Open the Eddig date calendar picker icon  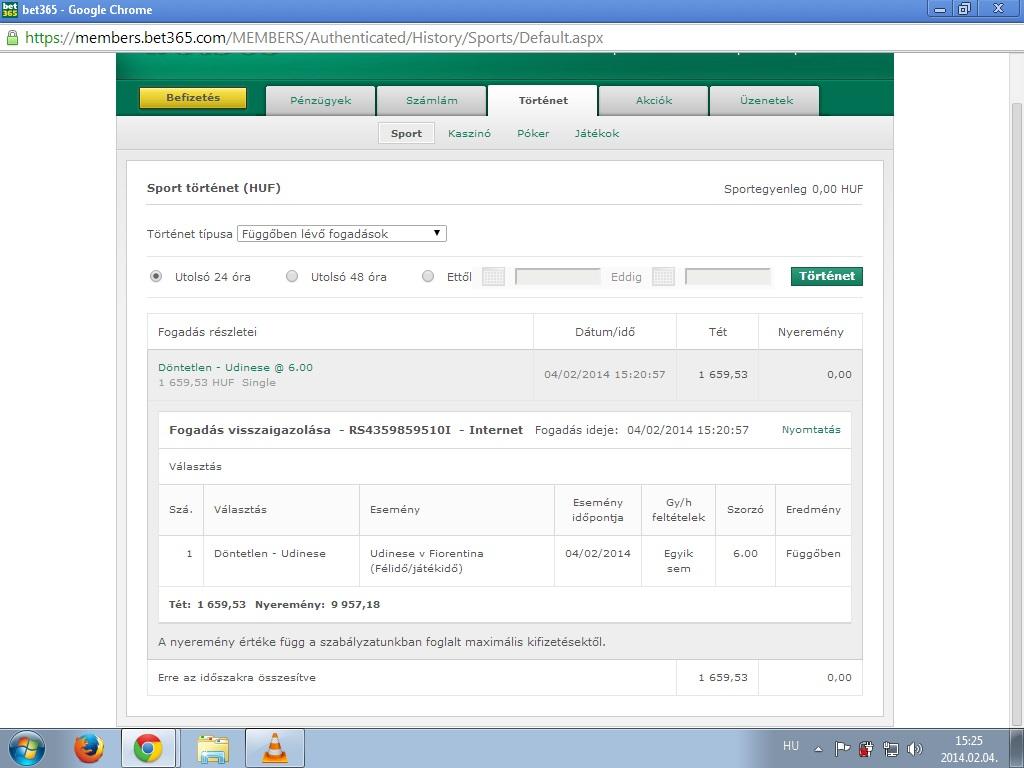coord(663,277)
